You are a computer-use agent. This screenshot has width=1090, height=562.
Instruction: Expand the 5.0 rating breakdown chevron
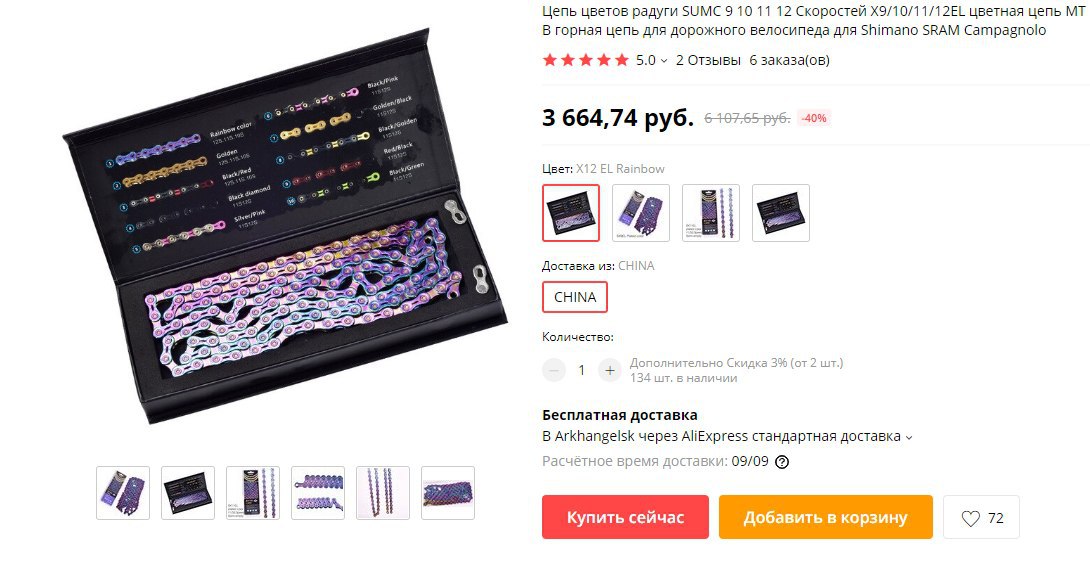664,61
